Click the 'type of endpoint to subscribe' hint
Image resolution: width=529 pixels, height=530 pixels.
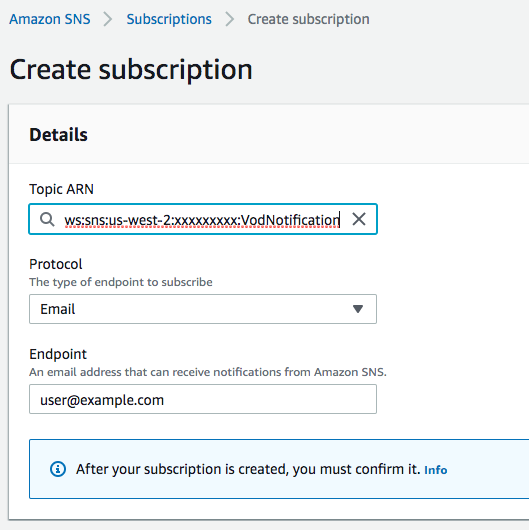click(121, 282)
